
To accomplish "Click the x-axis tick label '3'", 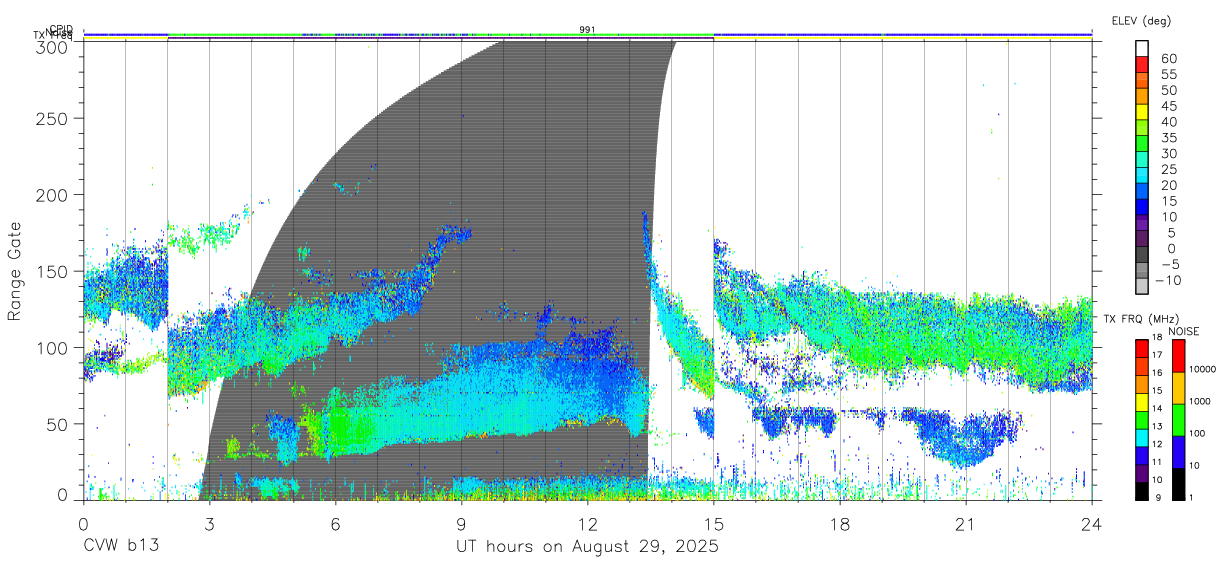I will 209,524.
